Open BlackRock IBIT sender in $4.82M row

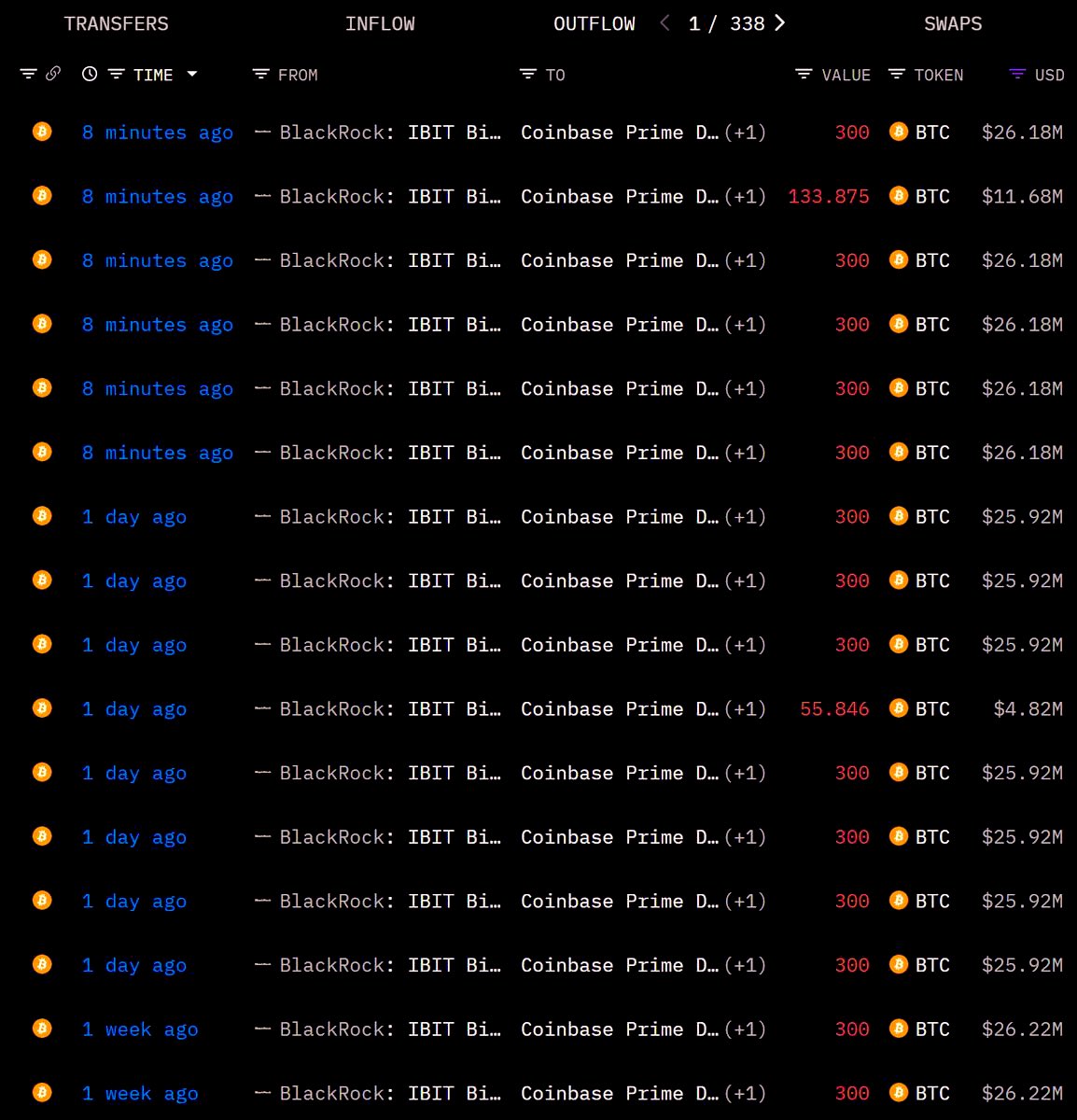point(390,709)
